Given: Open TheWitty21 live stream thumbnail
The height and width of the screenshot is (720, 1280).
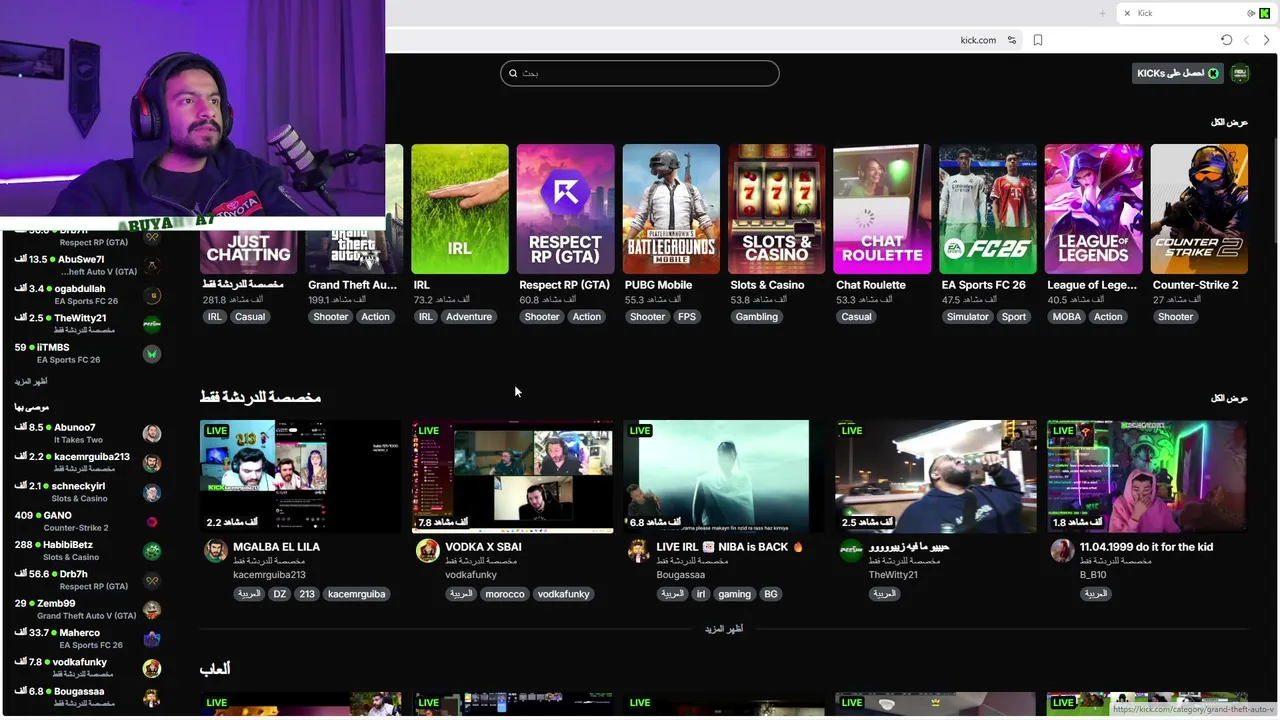Looking at the screenshot, I should coord(936,477).
